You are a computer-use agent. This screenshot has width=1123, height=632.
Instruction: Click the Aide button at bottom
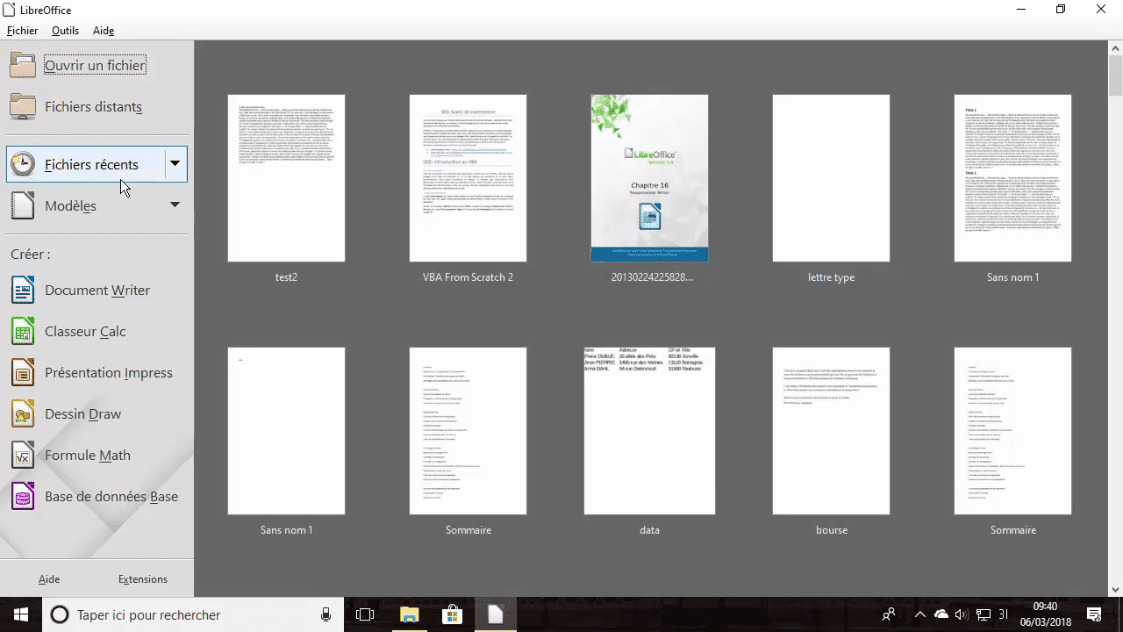[x=49, y=579]
